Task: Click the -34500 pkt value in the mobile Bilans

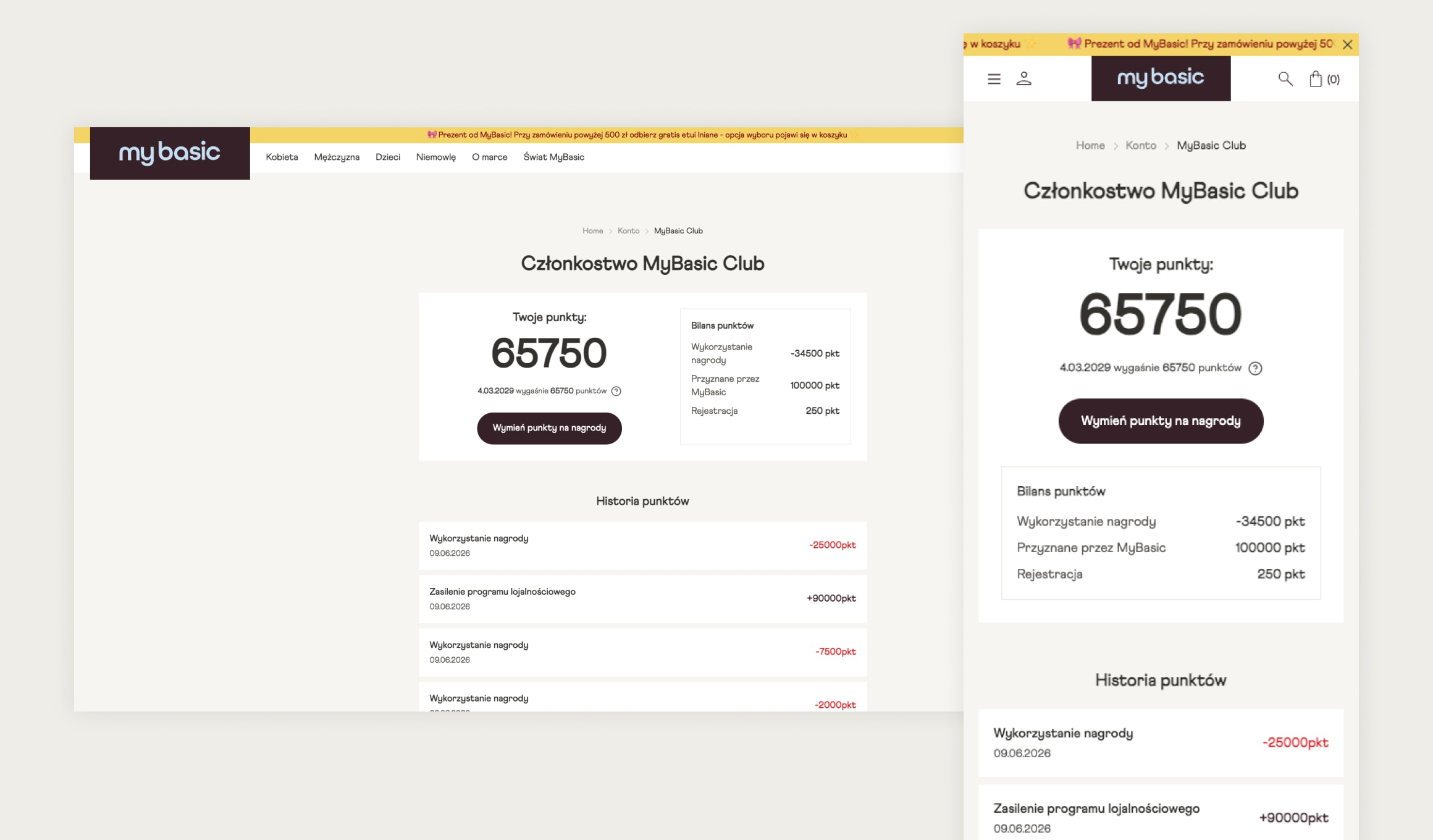Action: click(x=1270, y=521)
